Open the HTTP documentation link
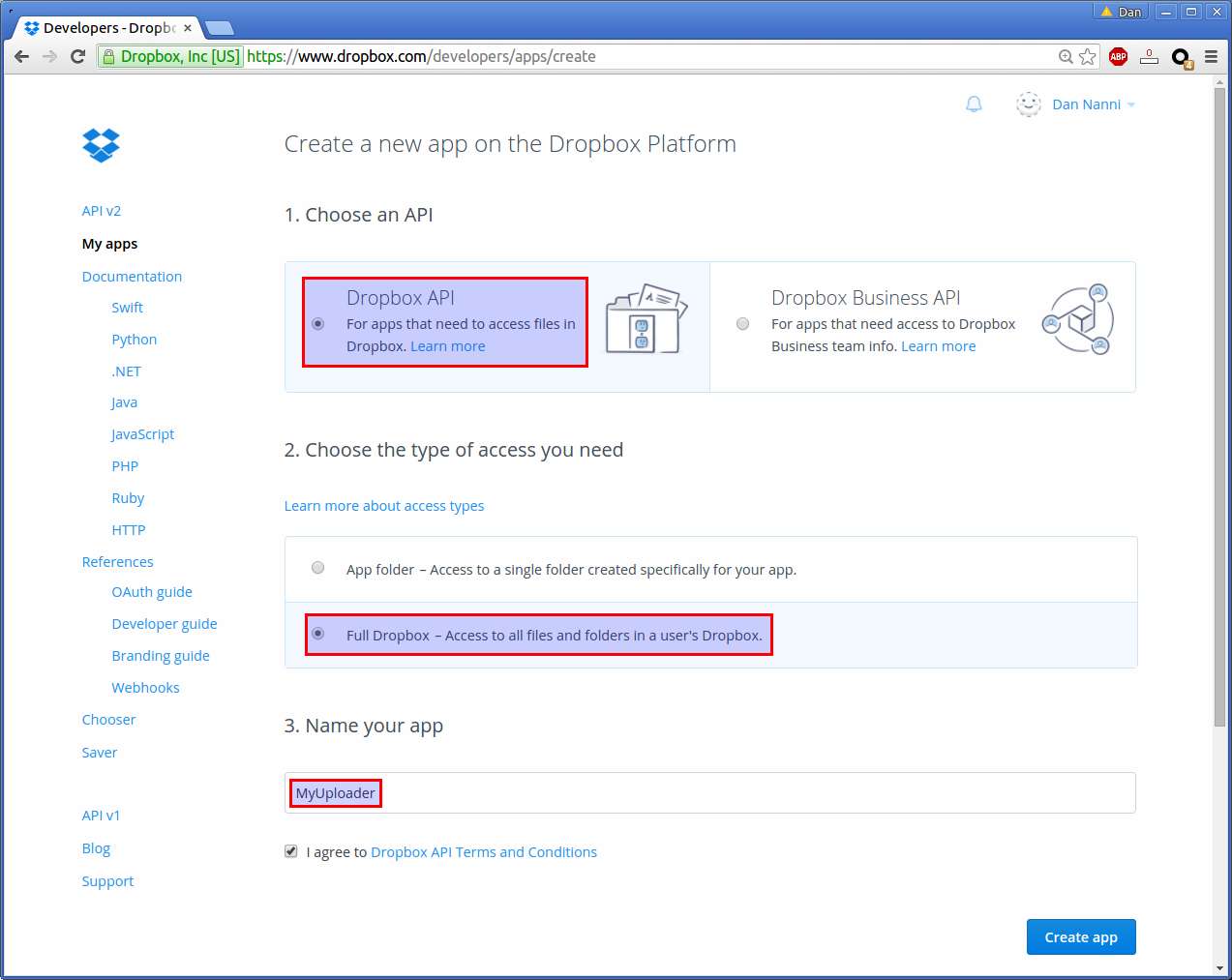Viewport: 1232px width, 980px height. (128, 530)
